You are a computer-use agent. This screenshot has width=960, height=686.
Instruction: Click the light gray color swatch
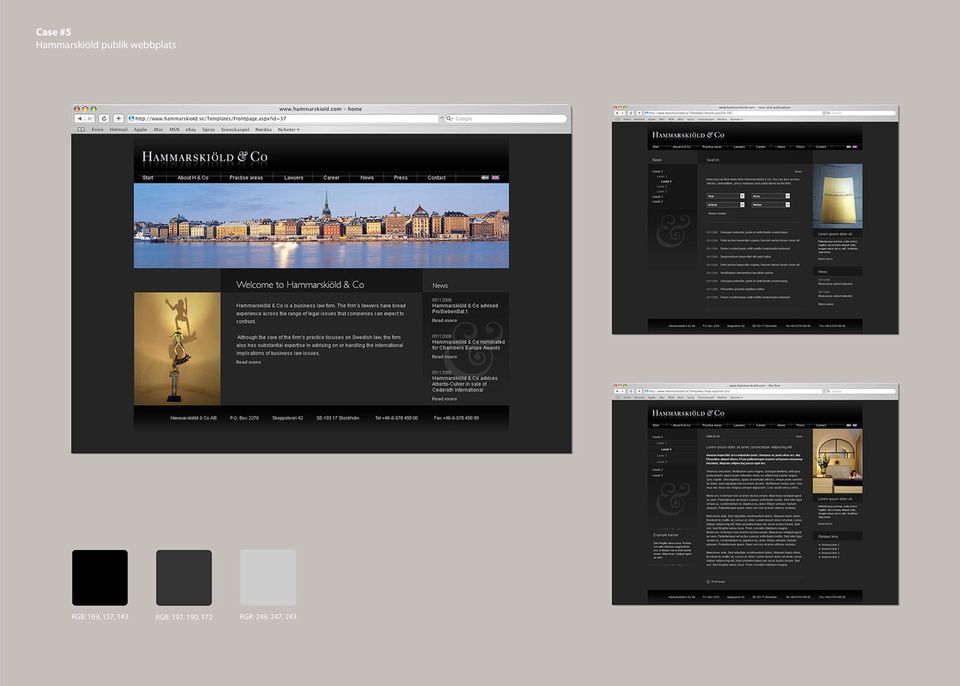[x=268, y=578]
